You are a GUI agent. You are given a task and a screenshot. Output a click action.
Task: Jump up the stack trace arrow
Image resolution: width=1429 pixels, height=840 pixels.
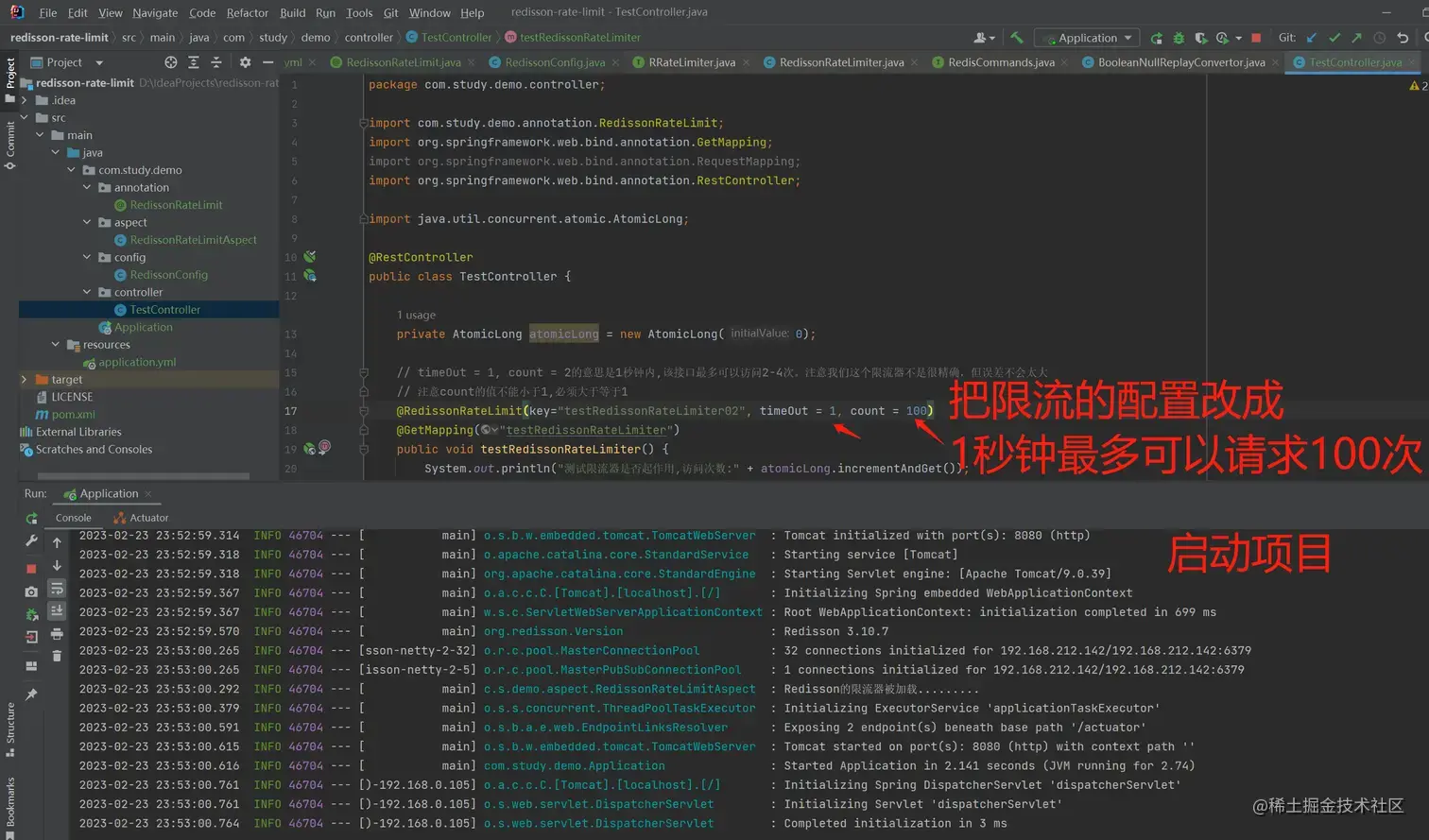pos(57,542)
